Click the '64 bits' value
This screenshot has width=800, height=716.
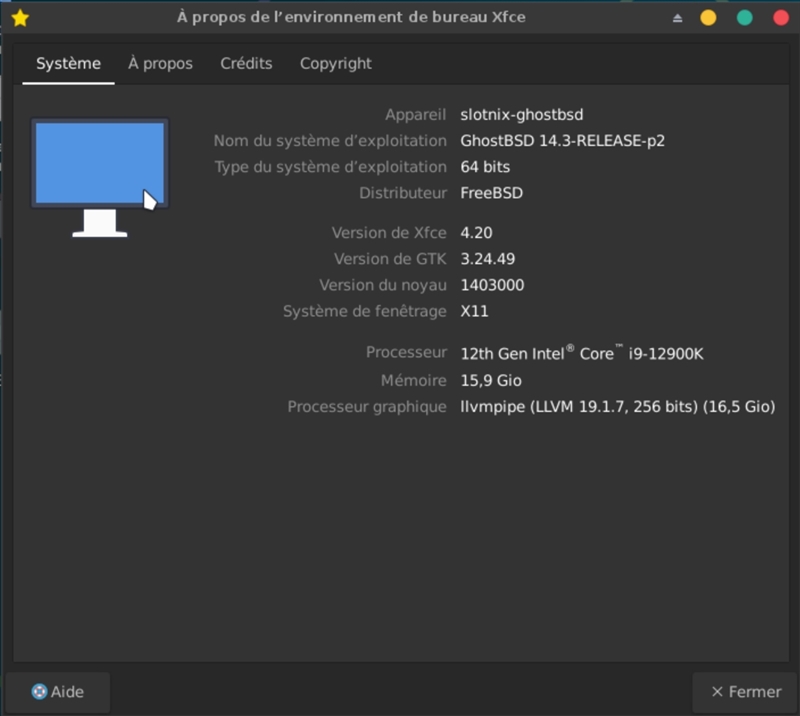[x=485, y=167]
